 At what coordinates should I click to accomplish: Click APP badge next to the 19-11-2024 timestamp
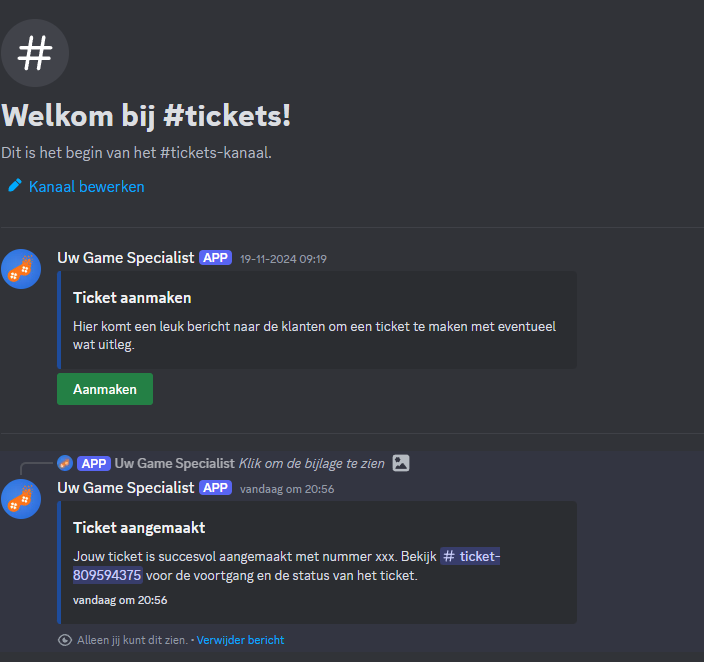point(215,258)
